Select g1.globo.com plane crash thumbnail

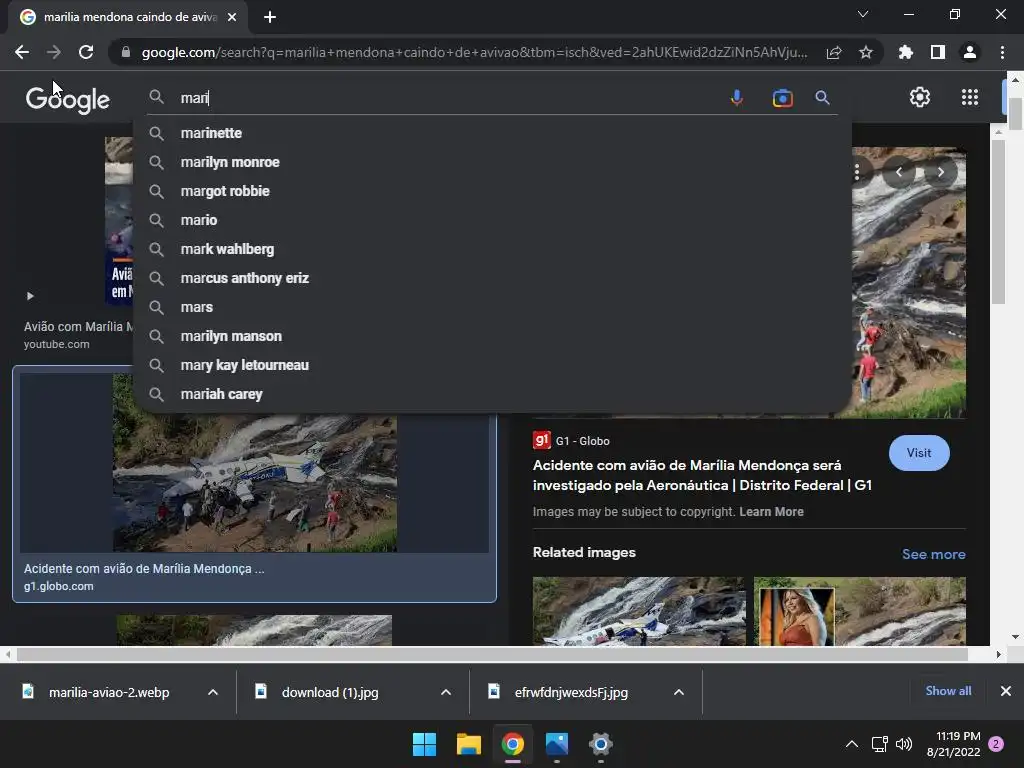pos(255,463)
